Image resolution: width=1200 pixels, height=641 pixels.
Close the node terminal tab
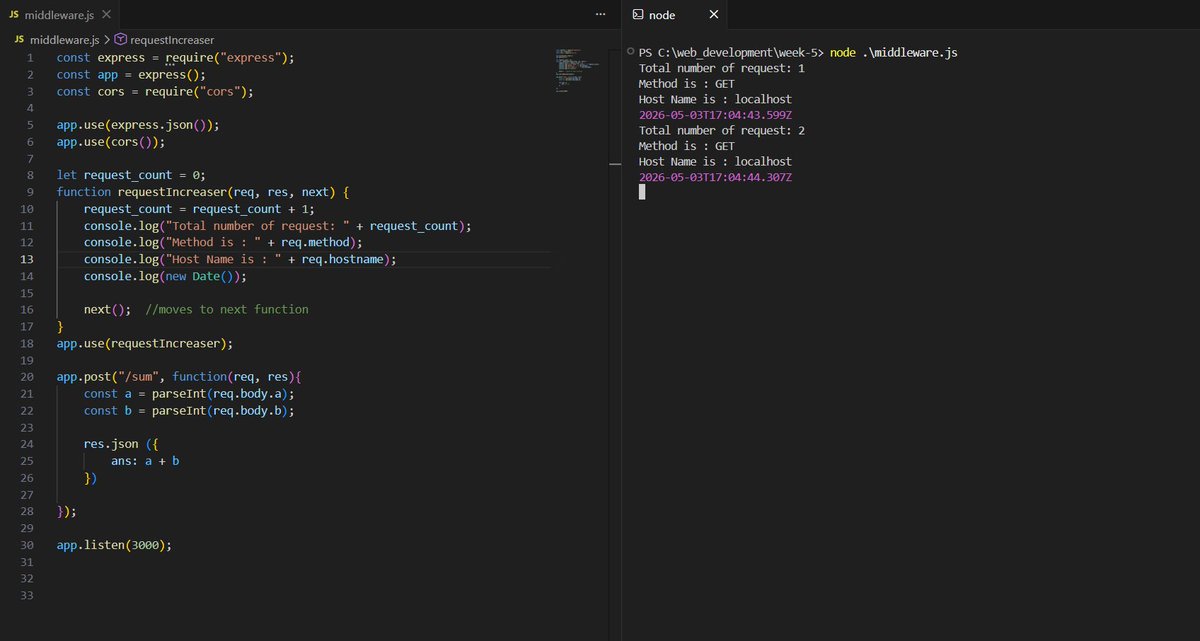pyautogui.click(x=713, y=15)
